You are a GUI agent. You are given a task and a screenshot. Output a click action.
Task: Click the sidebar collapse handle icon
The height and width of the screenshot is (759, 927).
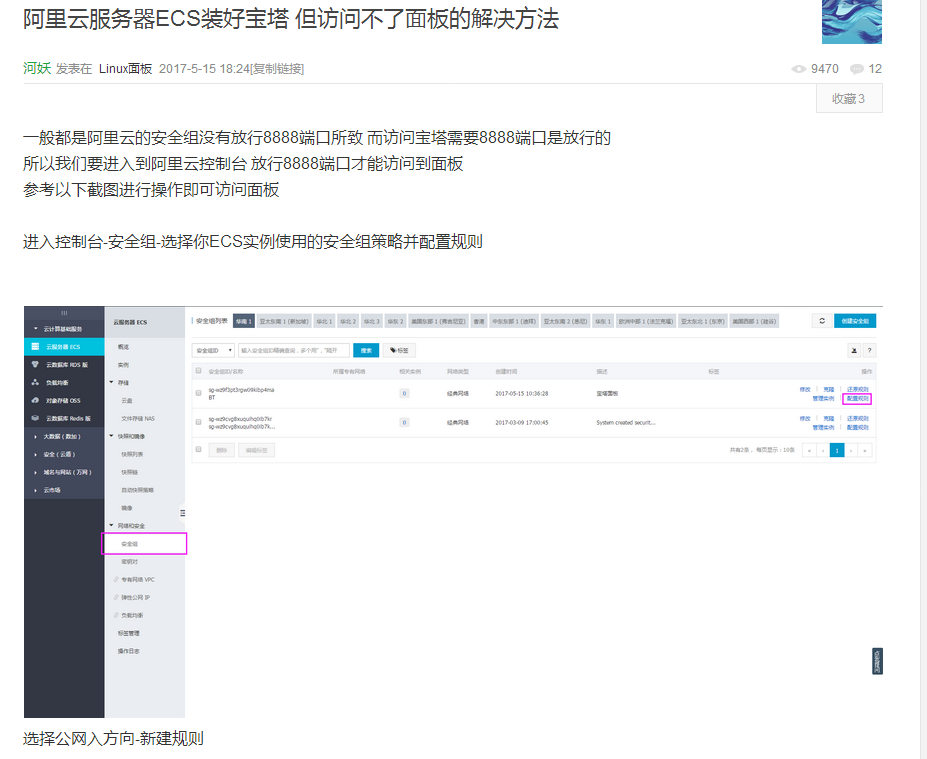click(183, 513)
